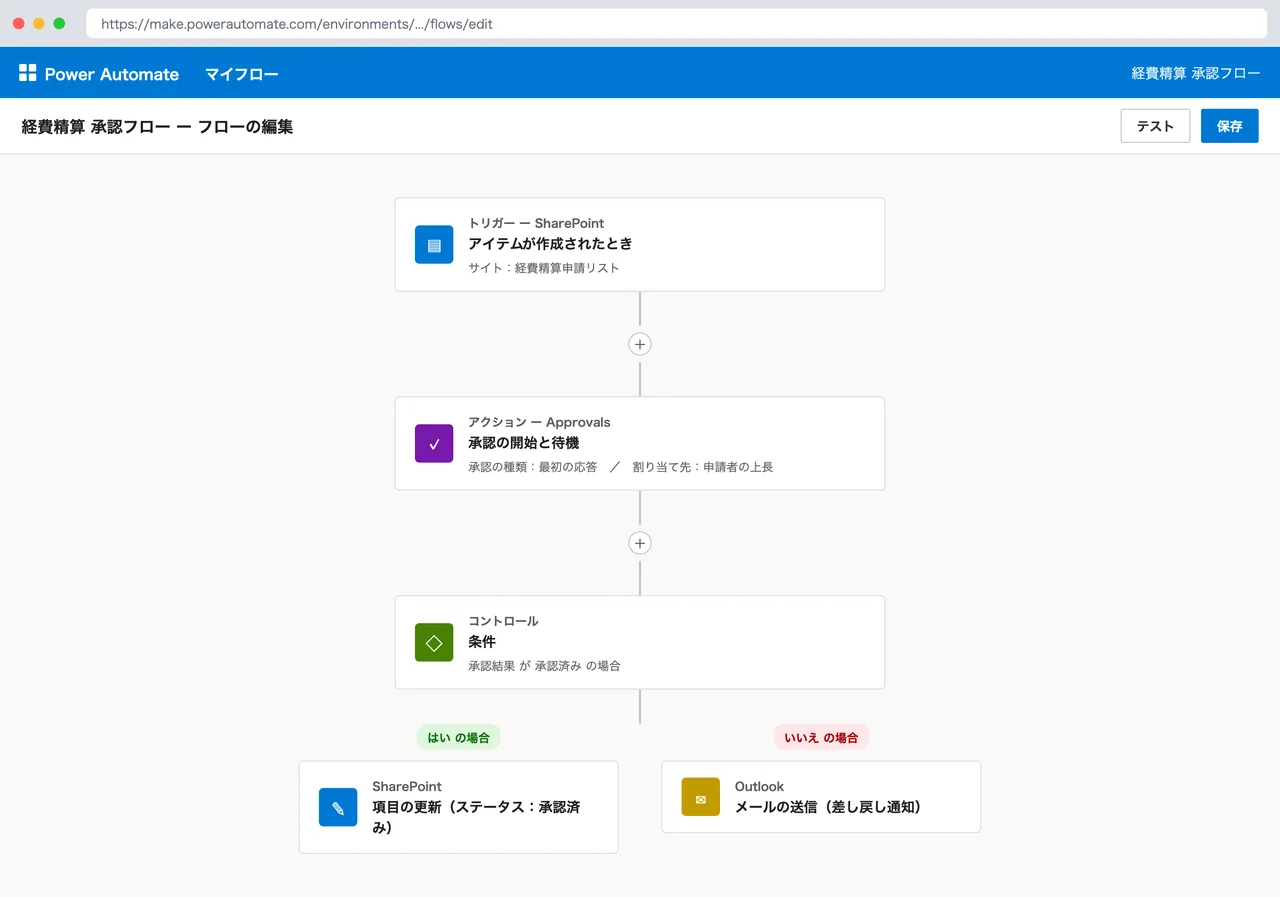This screenshot has width=1280, height=897.
Task: Click the 保存 button
Action: pos(1230,126)
